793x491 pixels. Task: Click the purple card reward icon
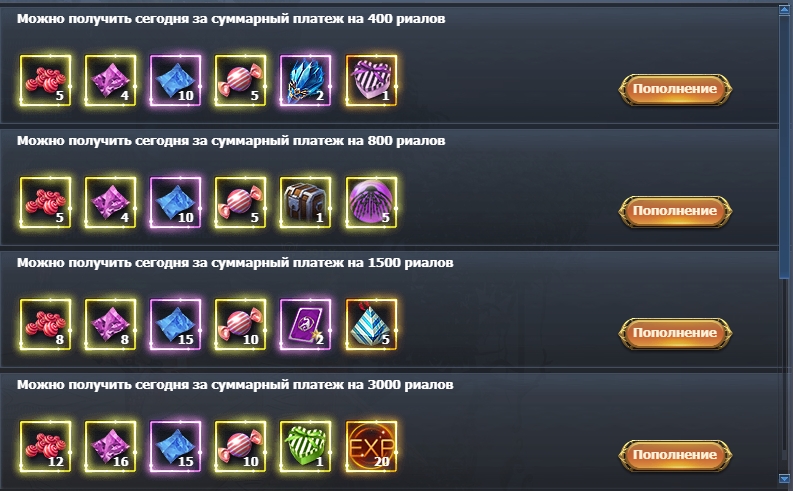[305, 324]
